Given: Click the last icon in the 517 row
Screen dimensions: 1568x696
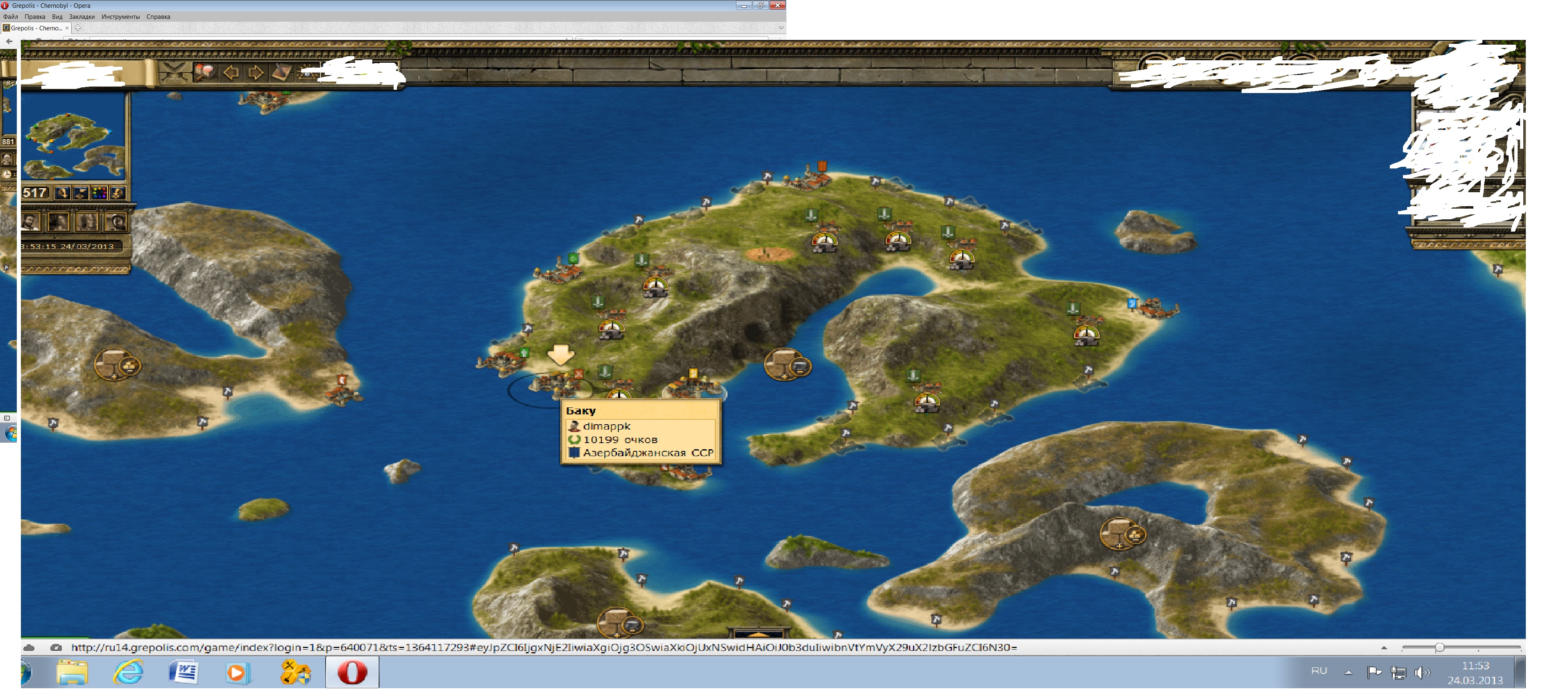Looking at the screenshot, I should [118, 193].
